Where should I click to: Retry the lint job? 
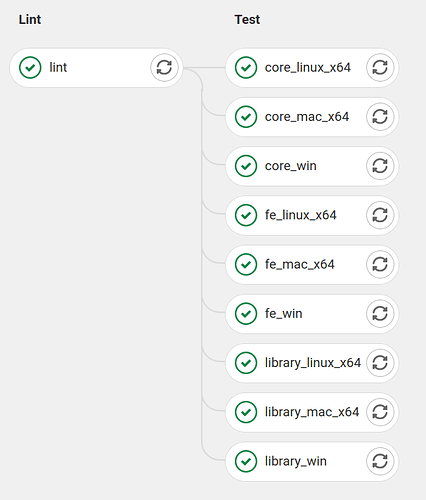pos(164,68)
